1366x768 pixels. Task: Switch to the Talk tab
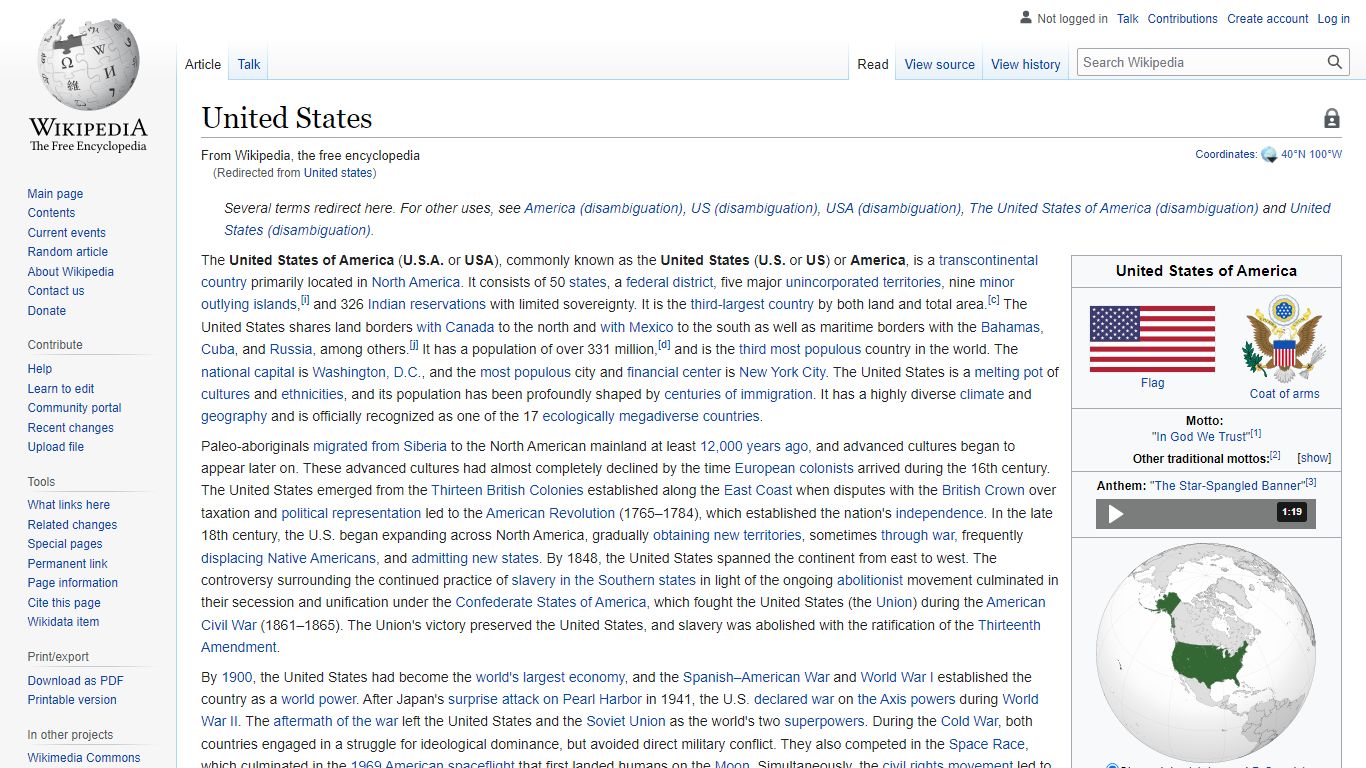(x=249, y=64)
